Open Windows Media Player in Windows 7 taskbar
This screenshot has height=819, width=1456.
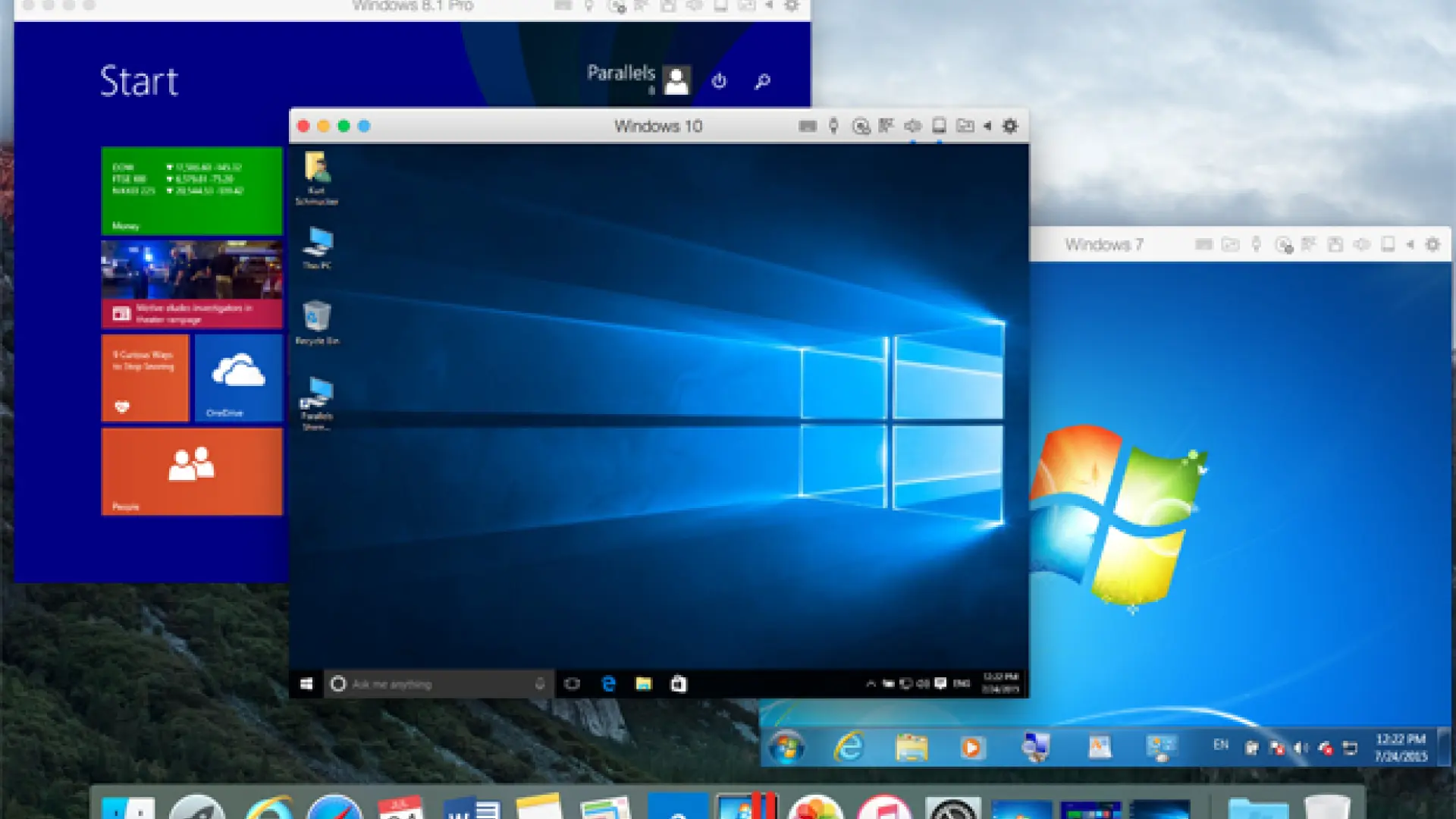point(971,748)
